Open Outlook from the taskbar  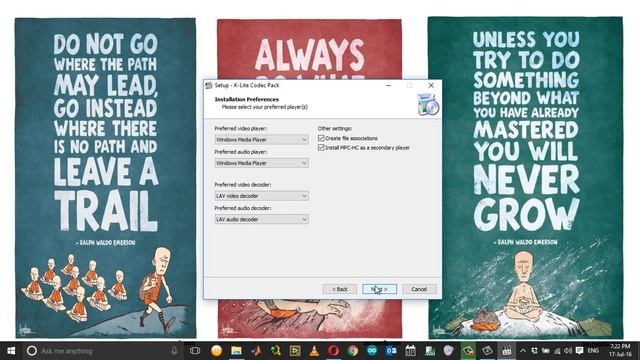pyautogui.click(x=391, y=351)
